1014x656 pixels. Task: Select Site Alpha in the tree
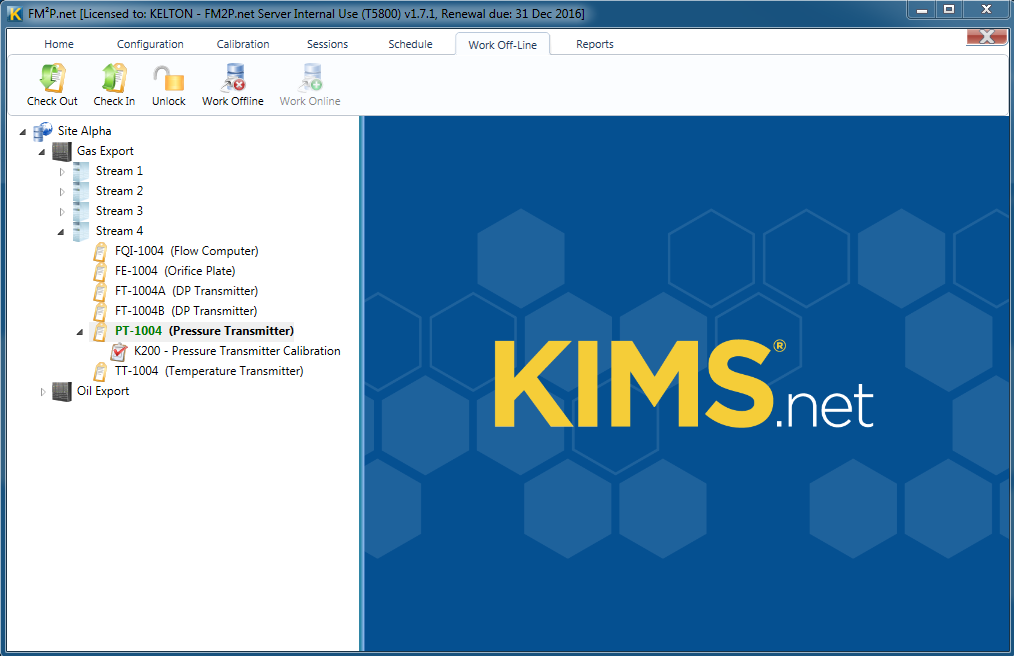click(84, 131)
